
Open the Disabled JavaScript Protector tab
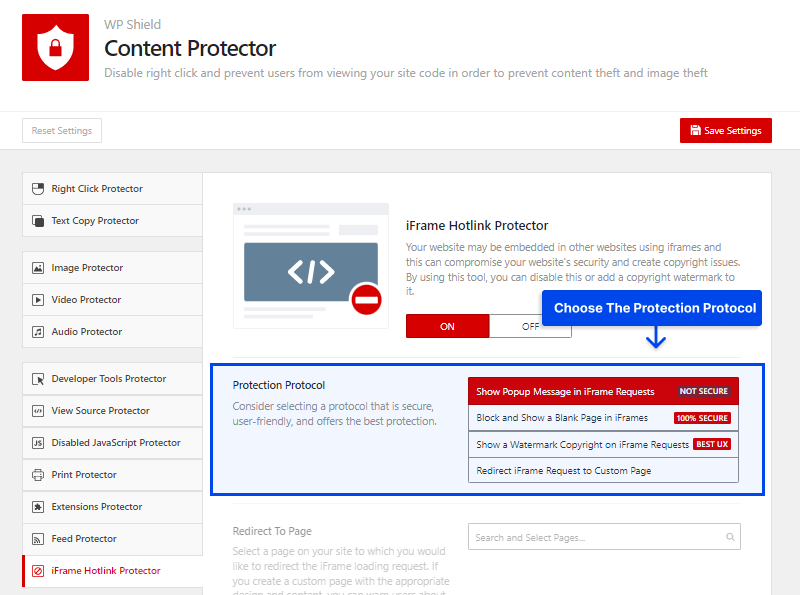[x=112, y=443]
